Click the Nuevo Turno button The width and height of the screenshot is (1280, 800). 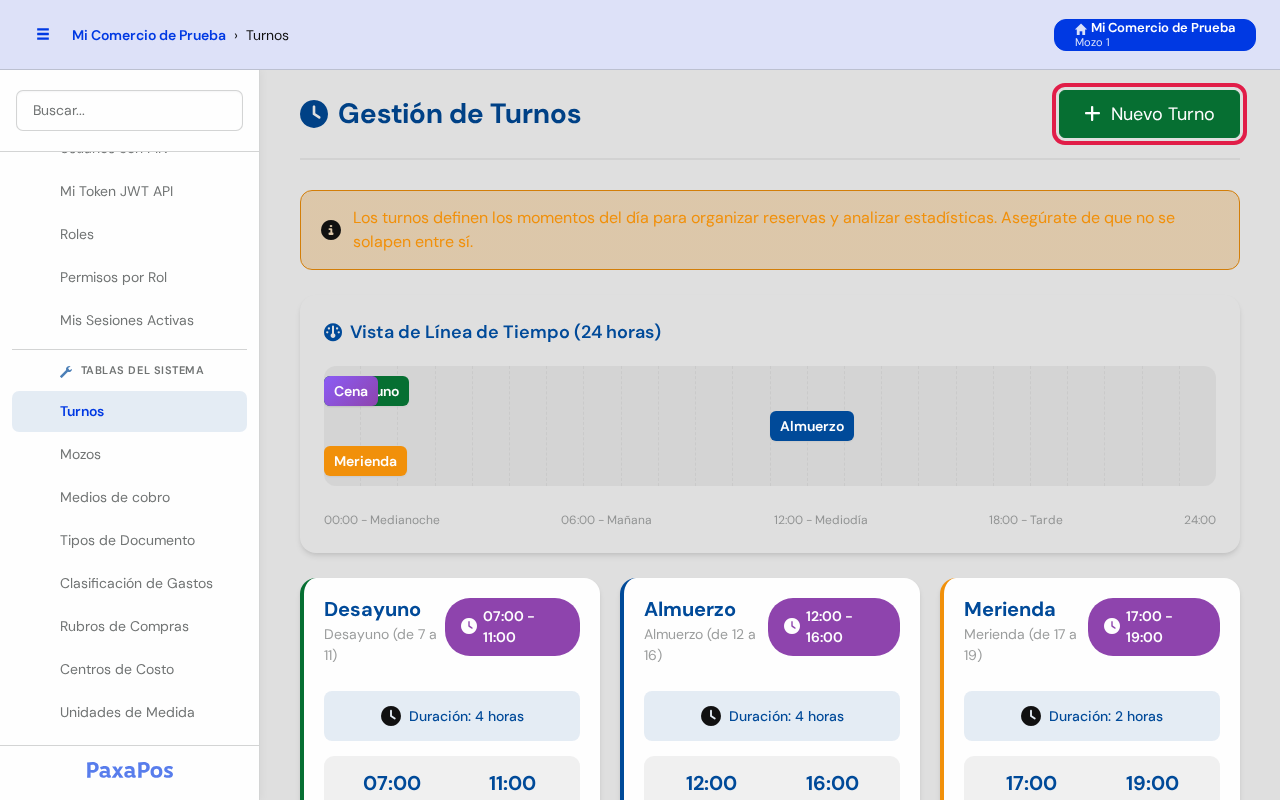coord(1149,114)
